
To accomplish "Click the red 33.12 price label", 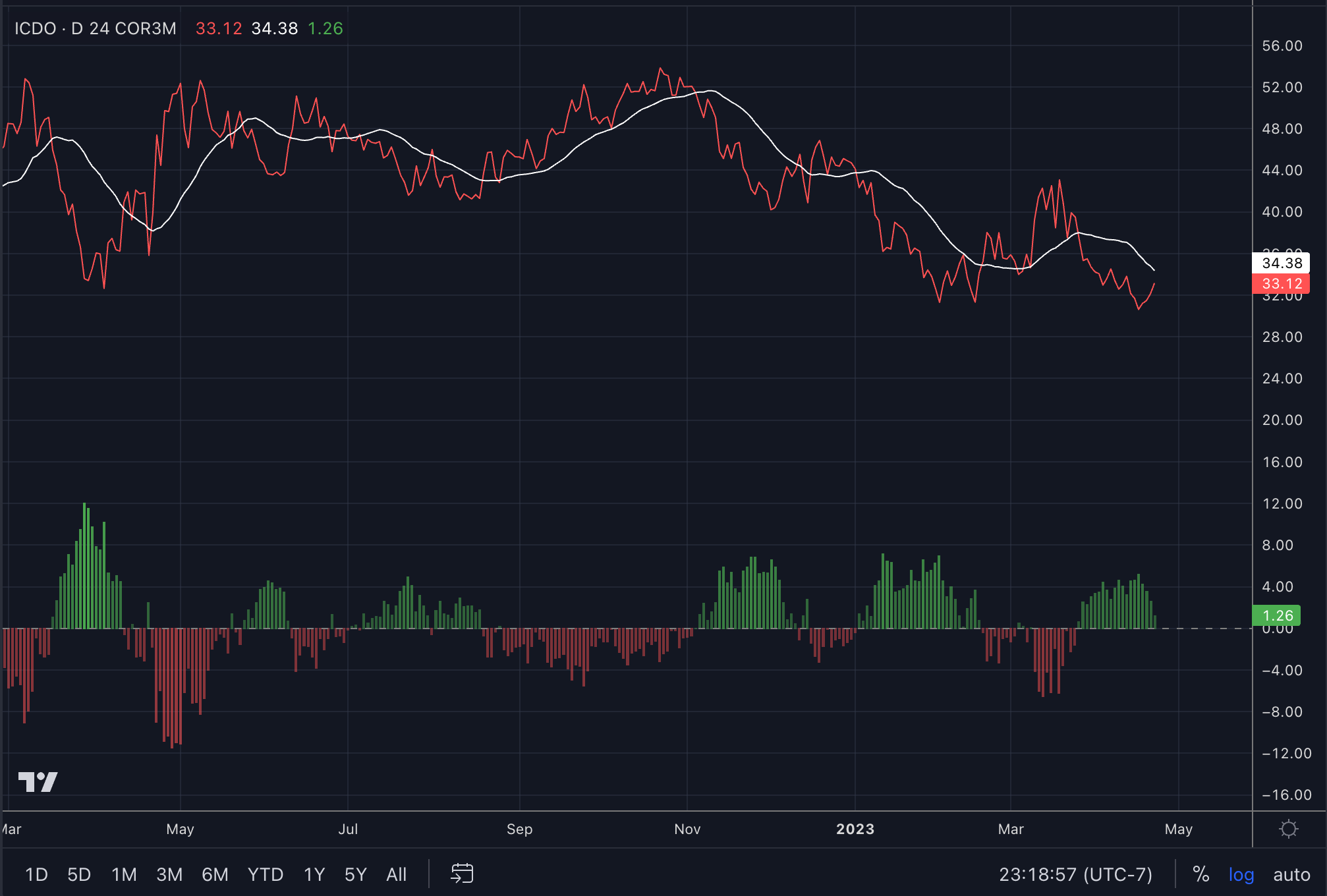I will point(1281,283).
